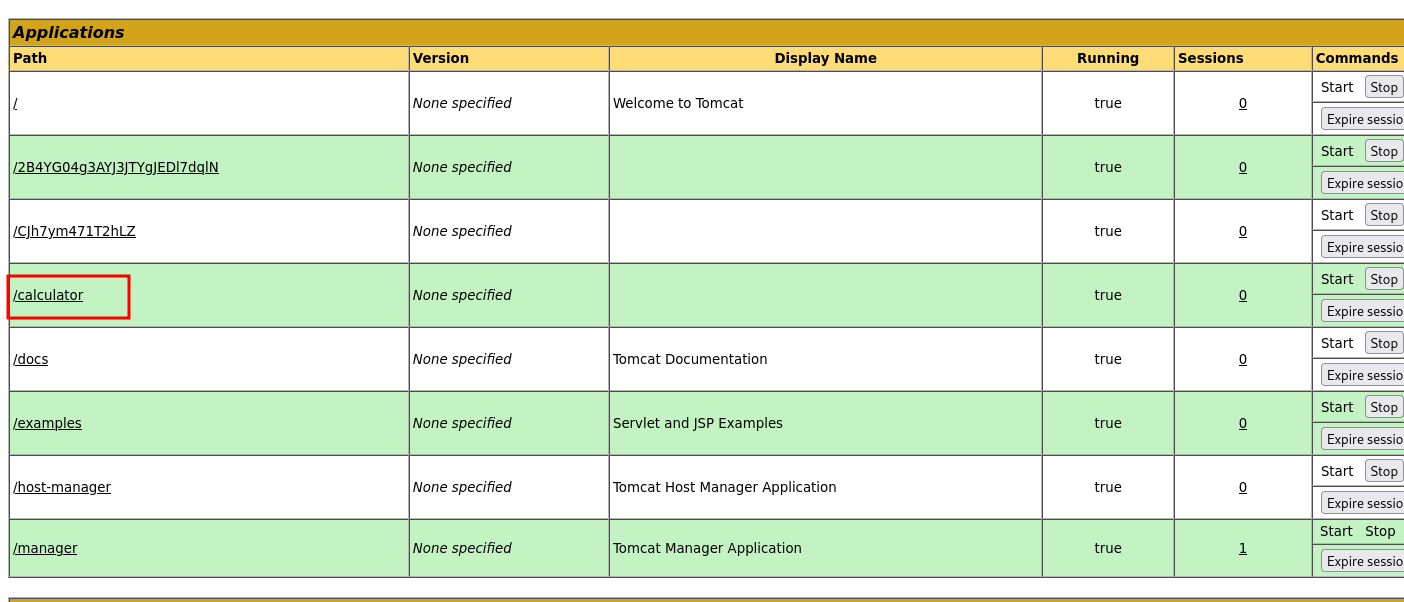The image size is (1404, 602).
Task: Select 'true' running value in /examples row
Action: coord(1108,423)
